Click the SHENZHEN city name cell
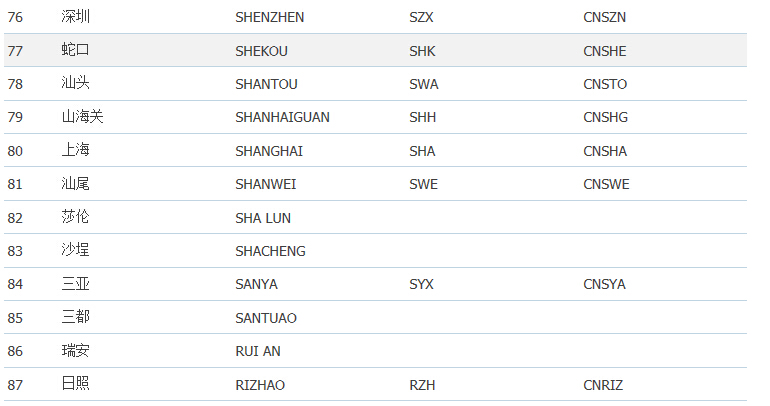 click(270, 17)
